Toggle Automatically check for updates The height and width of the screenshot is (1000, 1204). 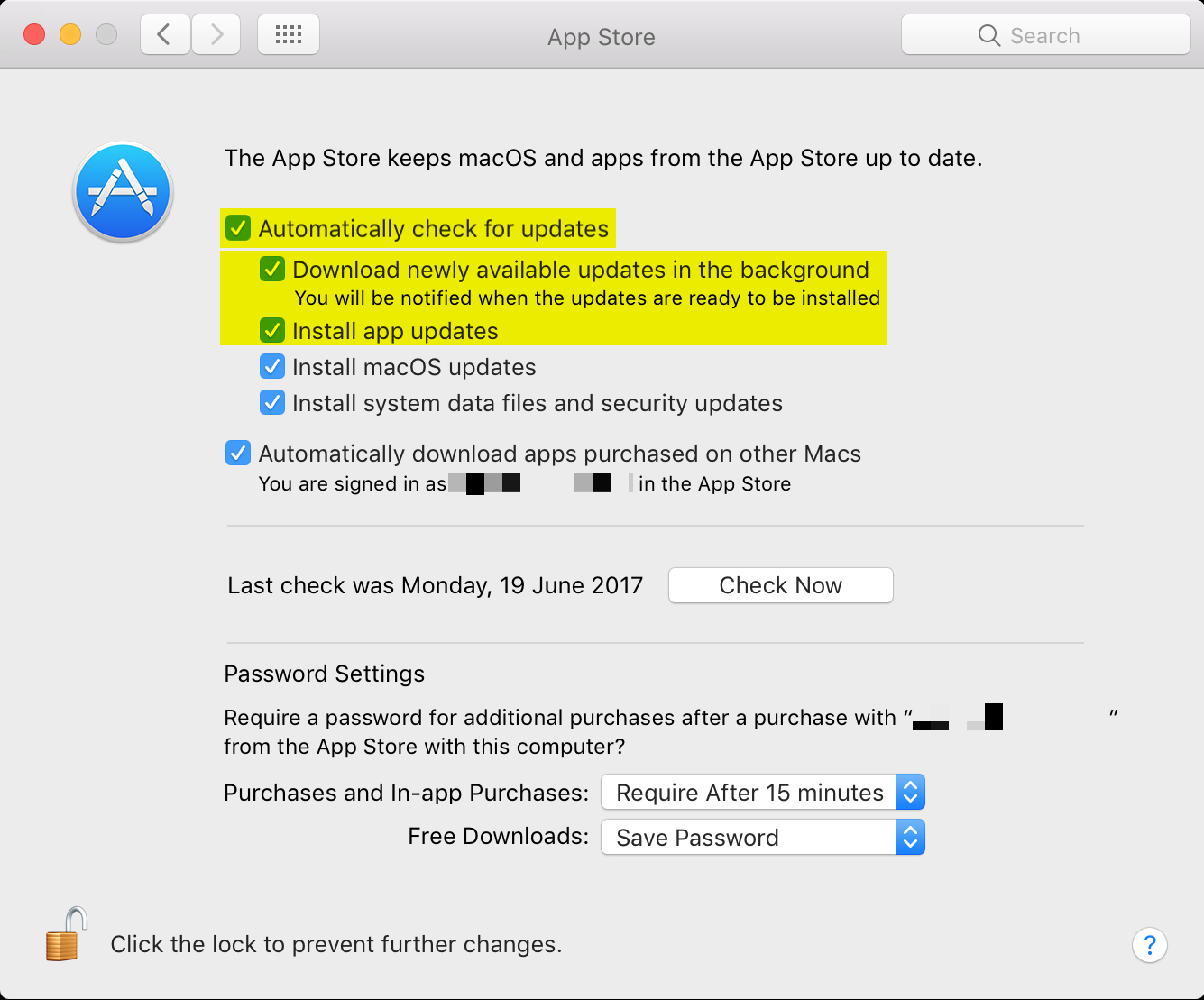pos(238,228)
